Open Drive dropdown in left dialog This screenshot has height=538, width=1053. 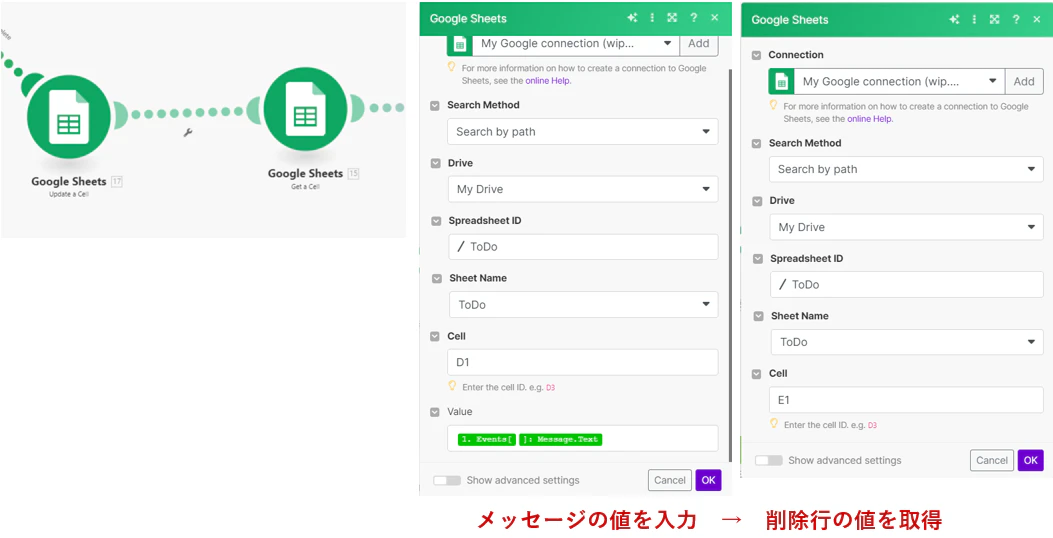[583, 189]
